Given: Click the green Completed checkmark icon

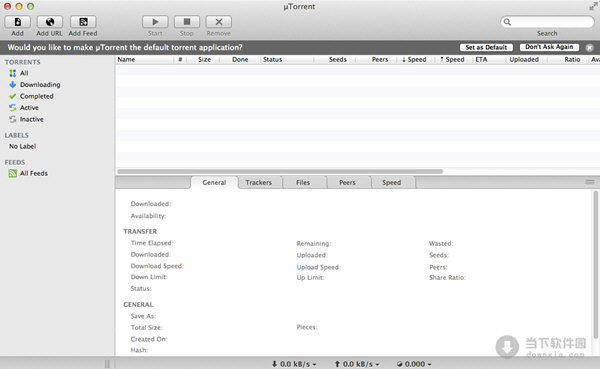Looking at the screenshot, I should [13, 96].
